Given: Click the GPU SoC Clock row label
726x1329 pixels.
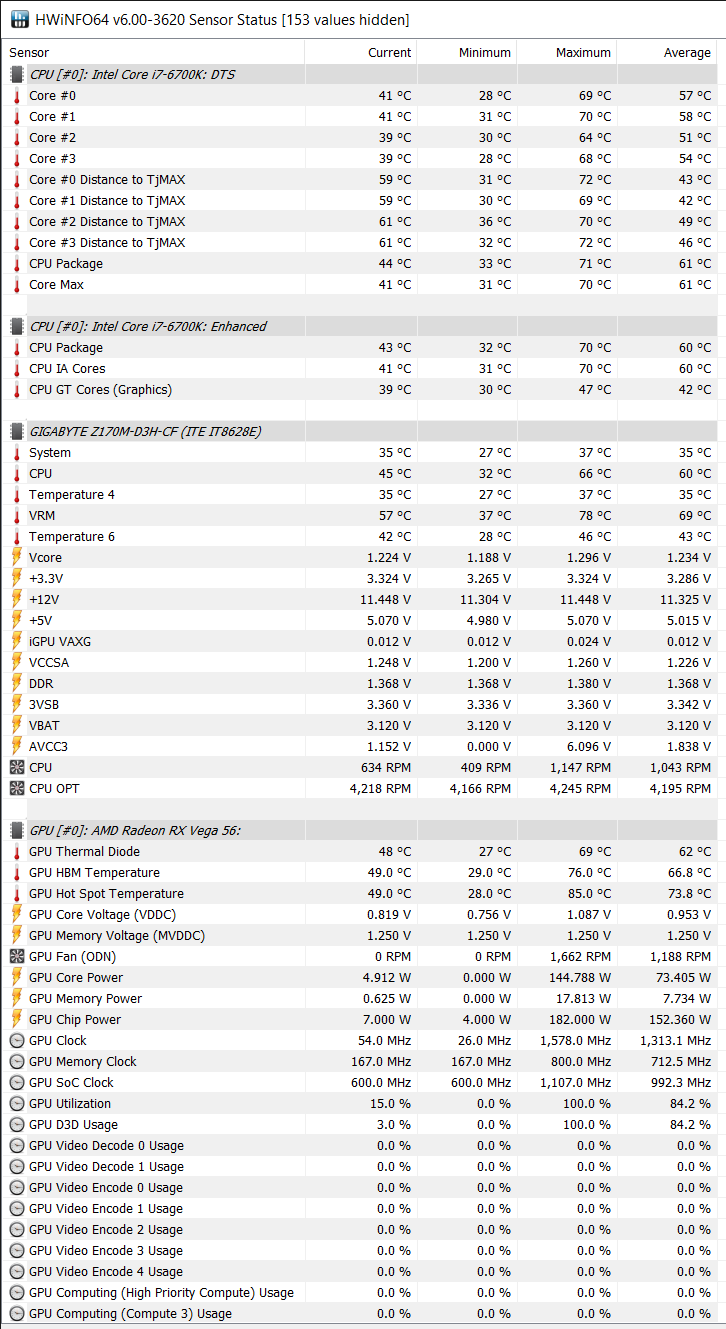Looking at the screenshot, I should (x=71, y=1082).
